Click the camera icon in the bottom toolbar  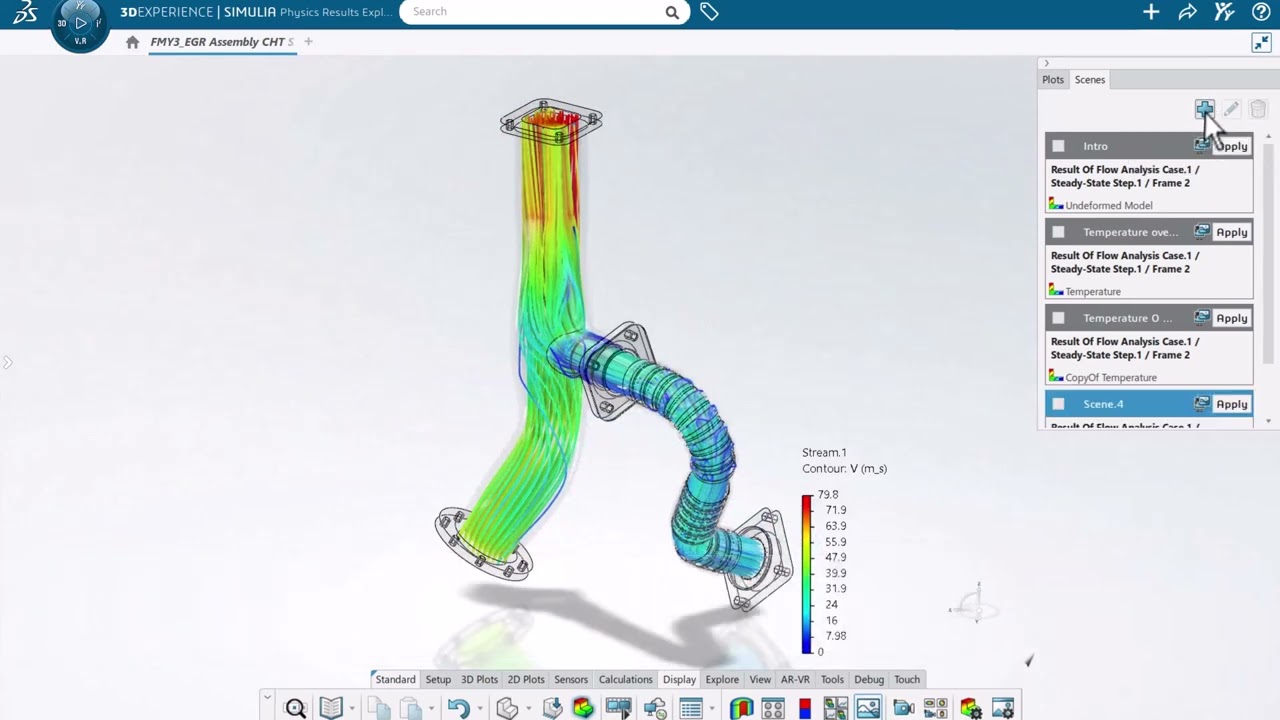[903, 708]
